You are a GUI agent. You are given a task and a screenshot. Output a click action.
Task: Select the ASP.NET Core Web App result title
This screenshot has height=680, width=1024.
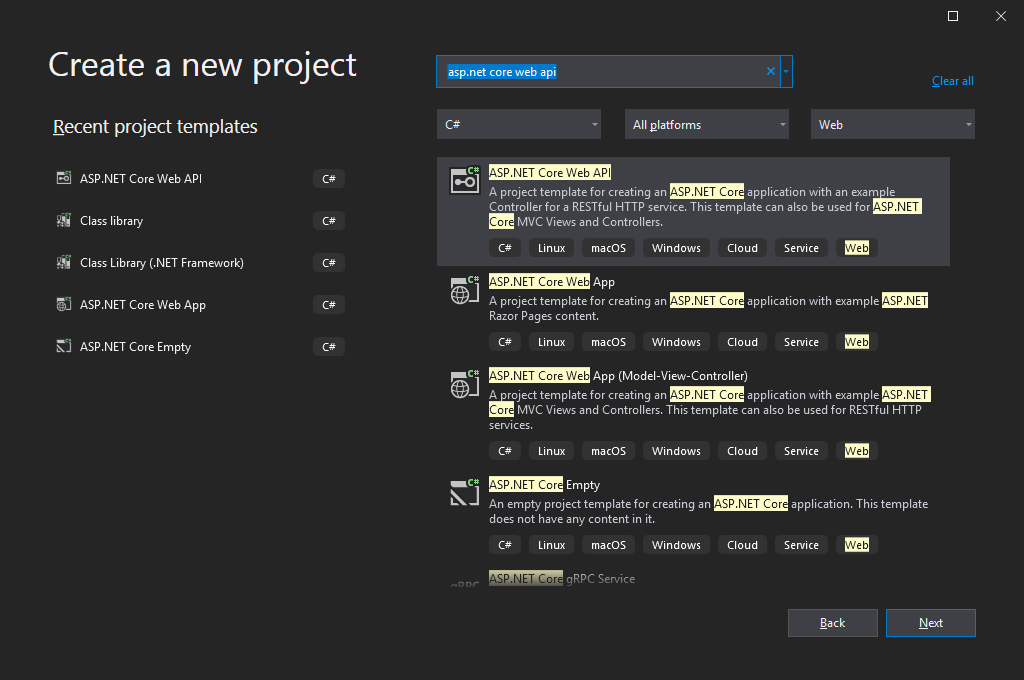click(x=552, y=282)
